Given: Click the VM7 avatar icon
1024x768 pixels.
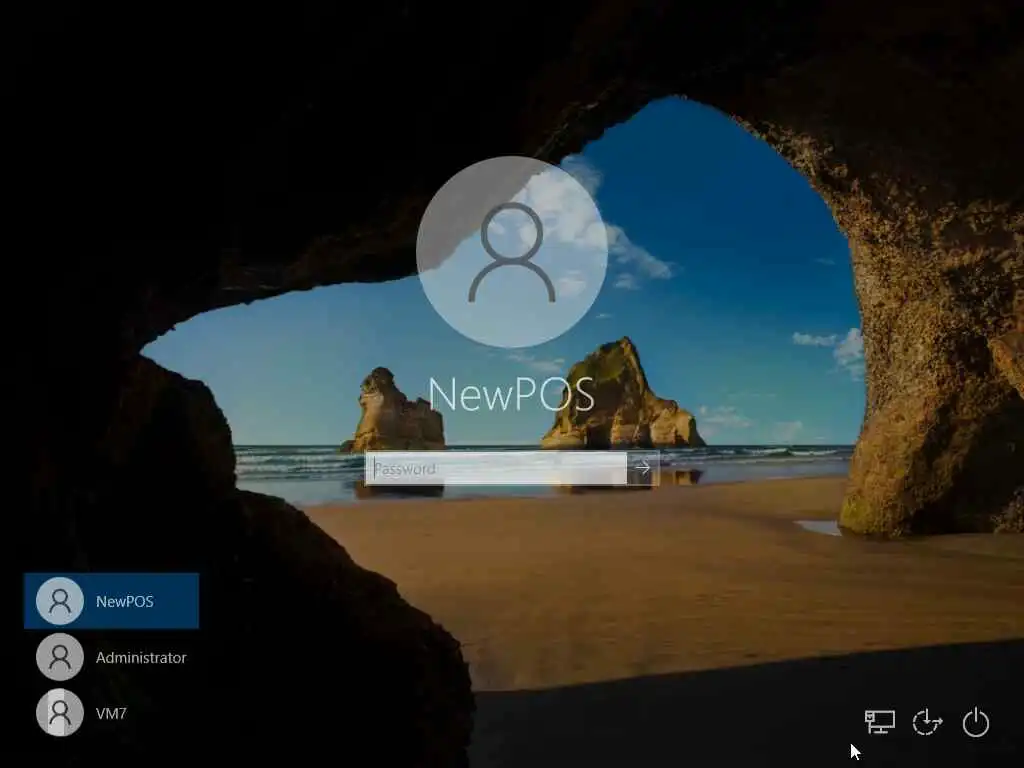Looking at the screenshot, I should click(x=60, y=713).
